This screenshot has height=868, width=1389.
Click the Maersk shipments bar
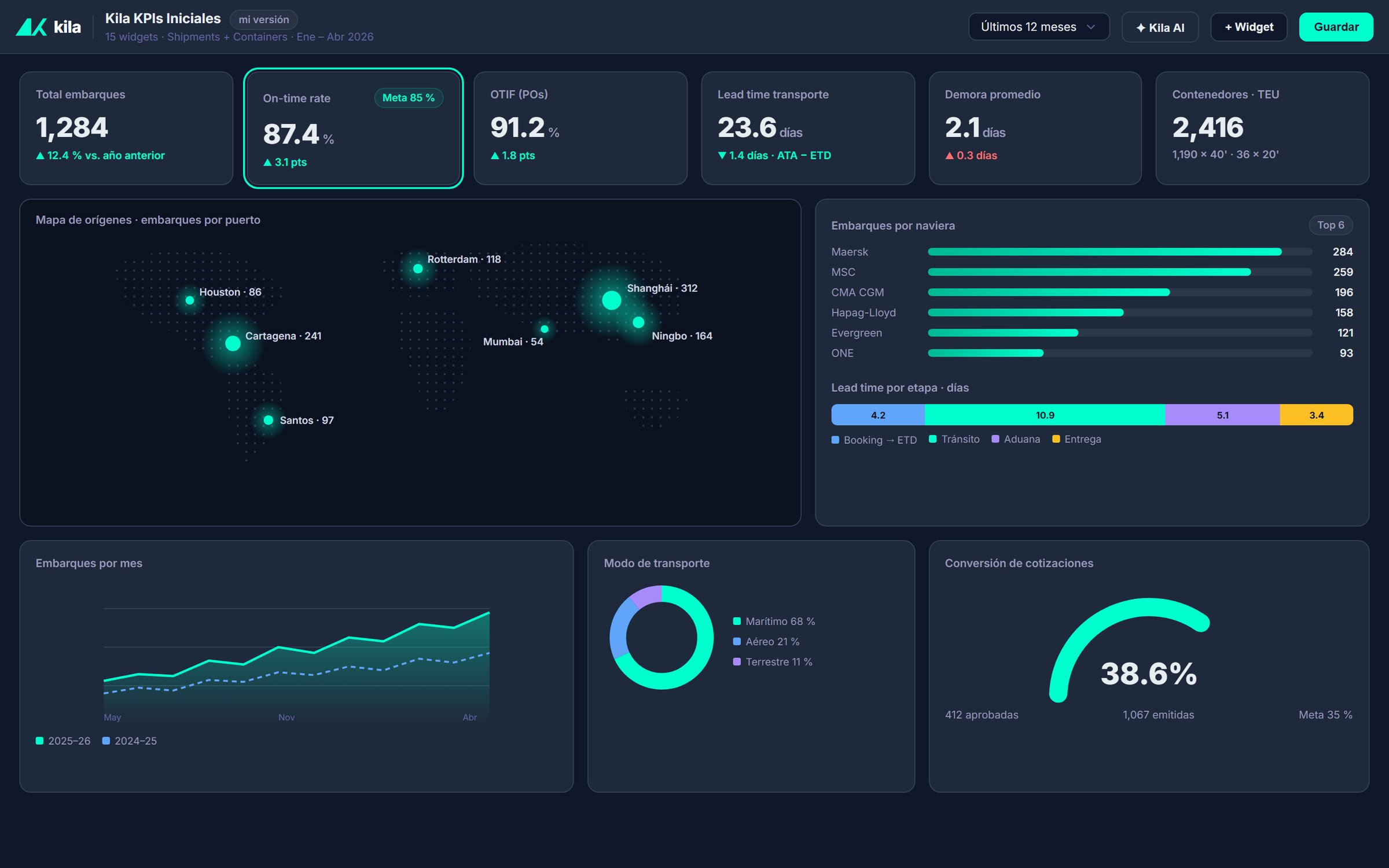click(x=1104, y=252)
